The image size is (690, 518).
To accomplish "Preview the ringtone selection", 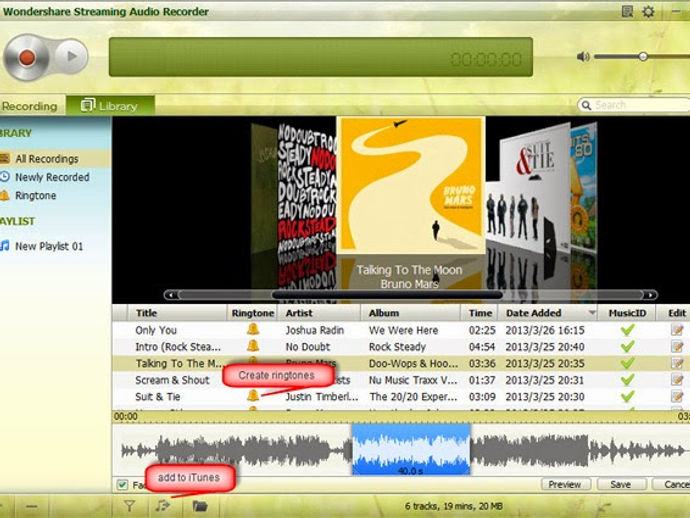I will [x=565, y=484].
